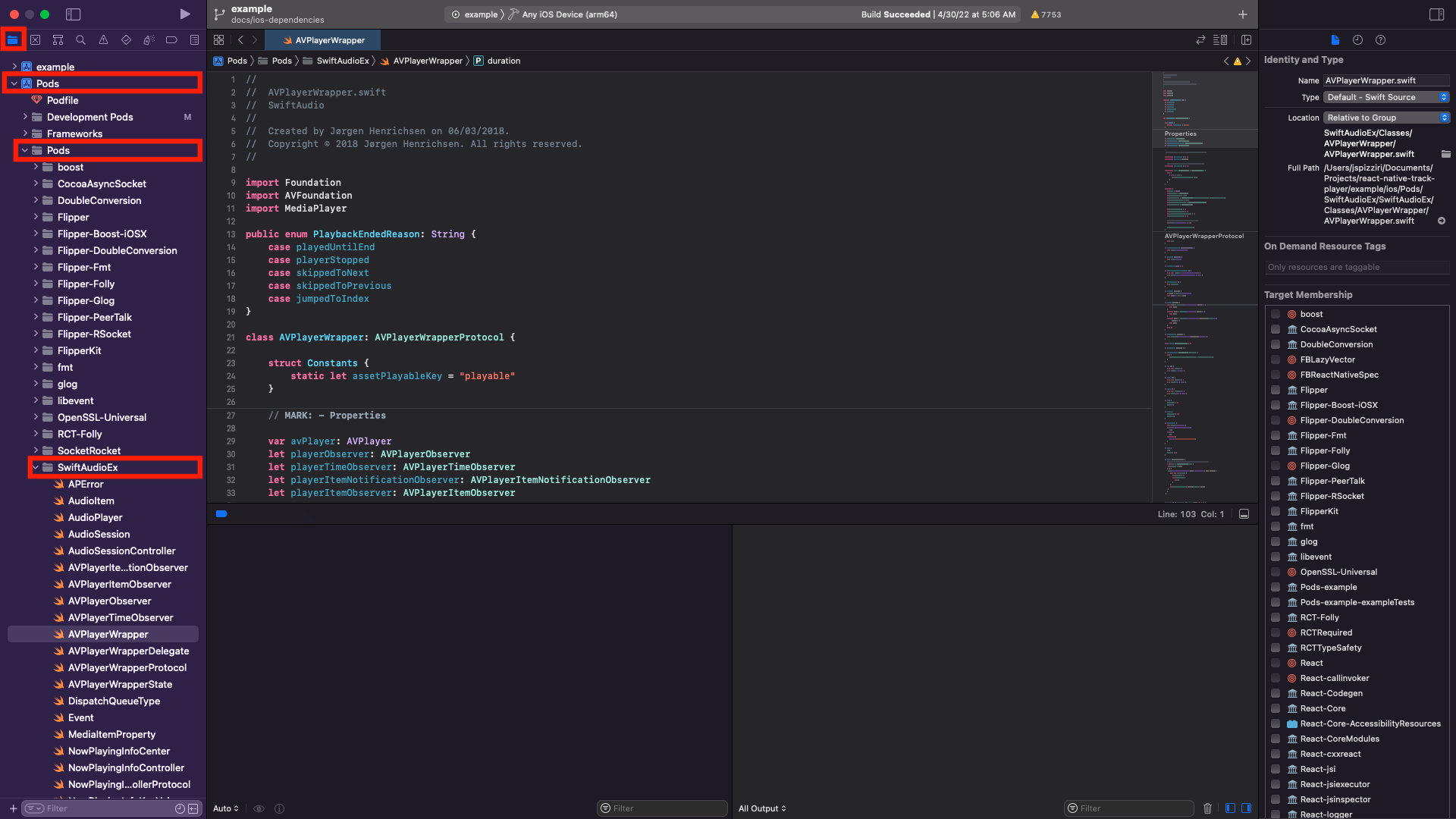Clear the console with trash icon
This screenshot has width=1456, height=819.
pos(1208,808)
